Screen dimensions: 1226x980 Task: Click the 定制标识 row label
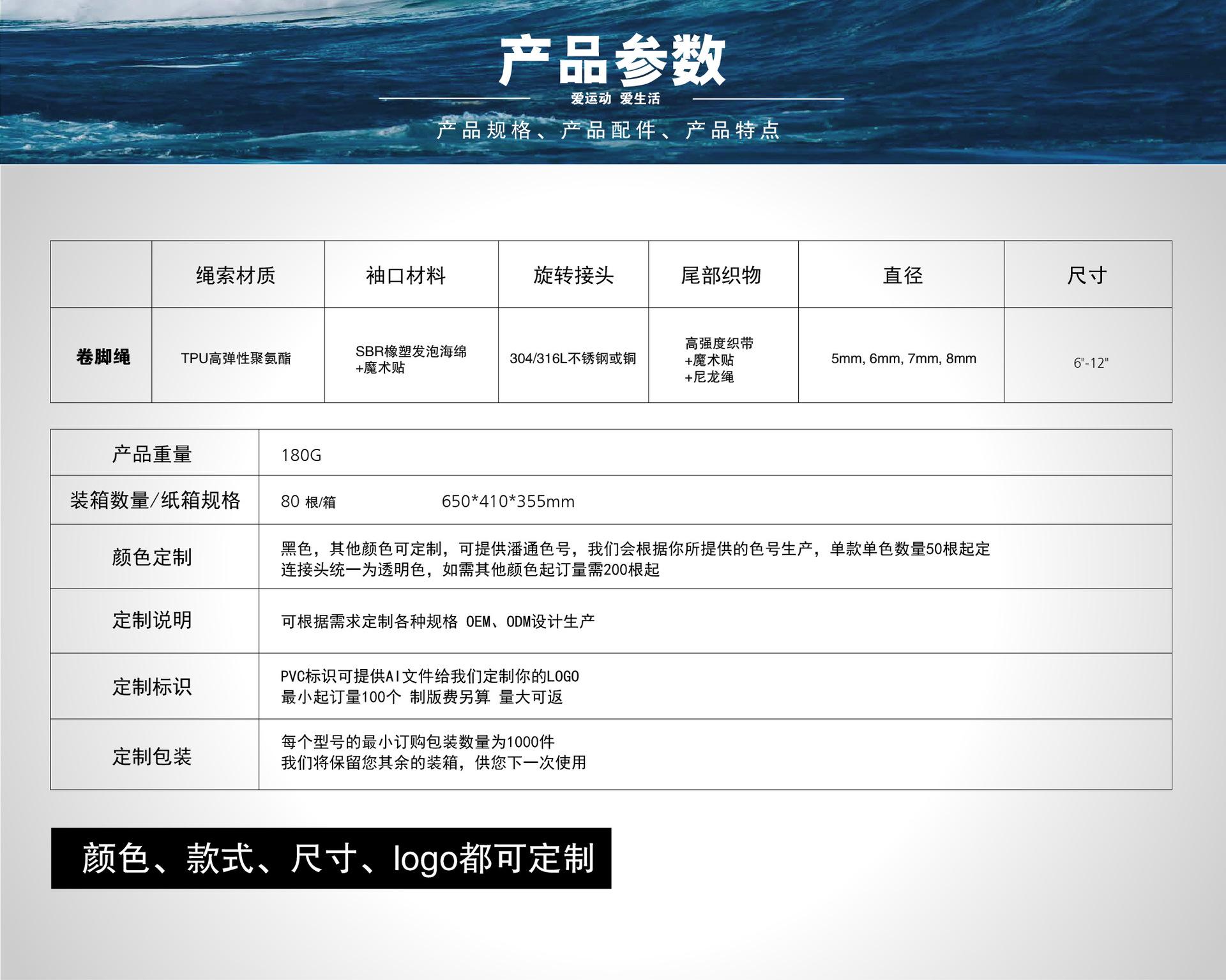point(152,687)
